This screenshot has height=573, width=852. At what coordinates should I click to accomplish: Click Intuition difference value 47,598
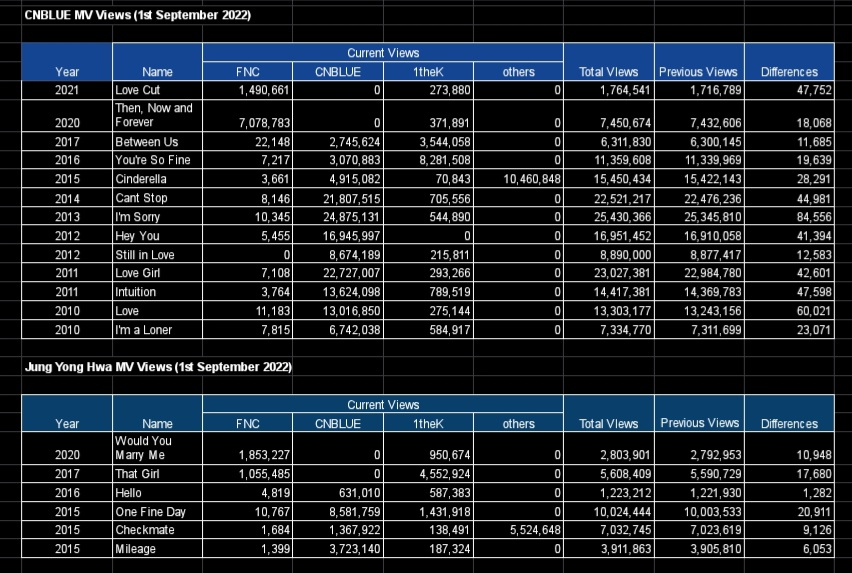point(790,292)
